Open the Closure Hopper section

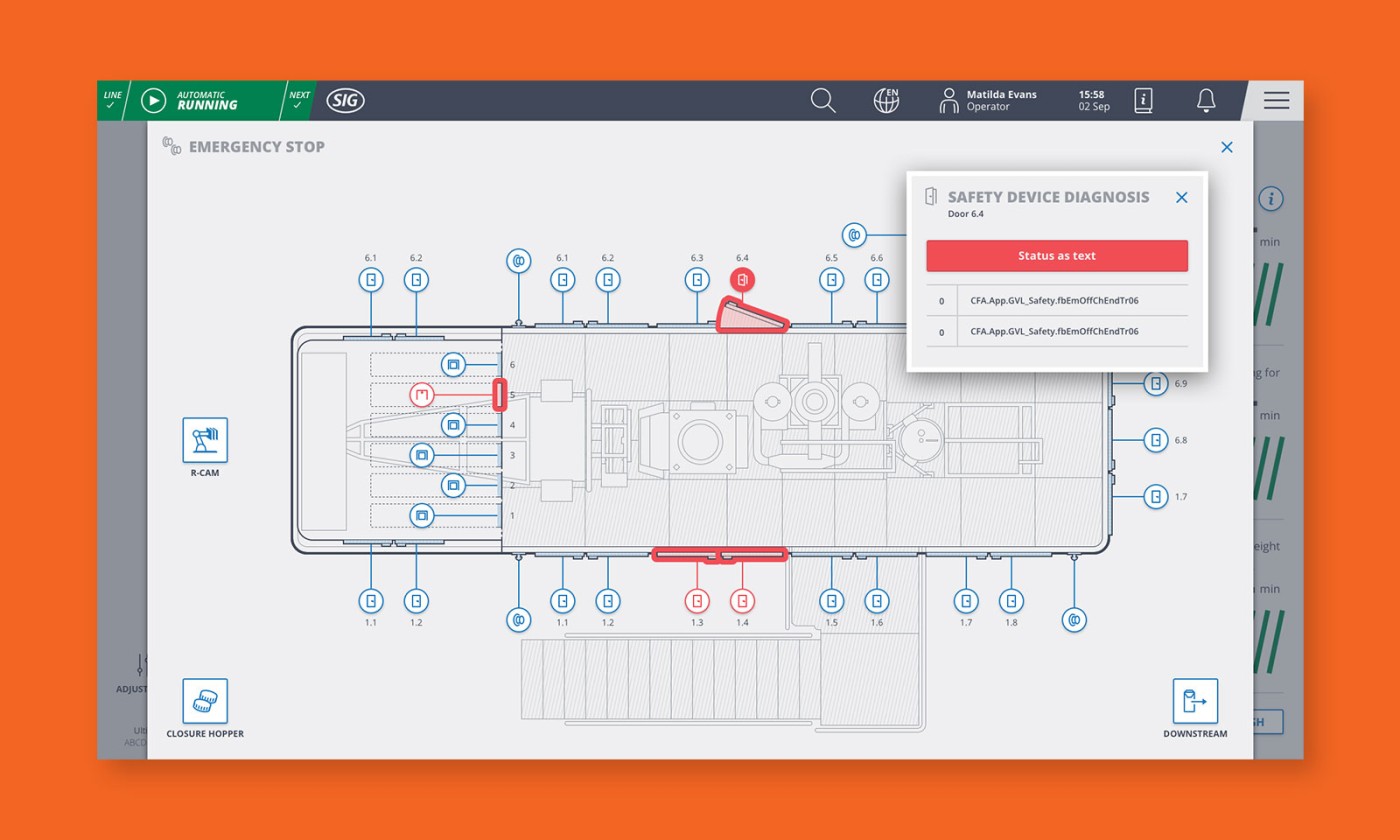click(205, 702)
